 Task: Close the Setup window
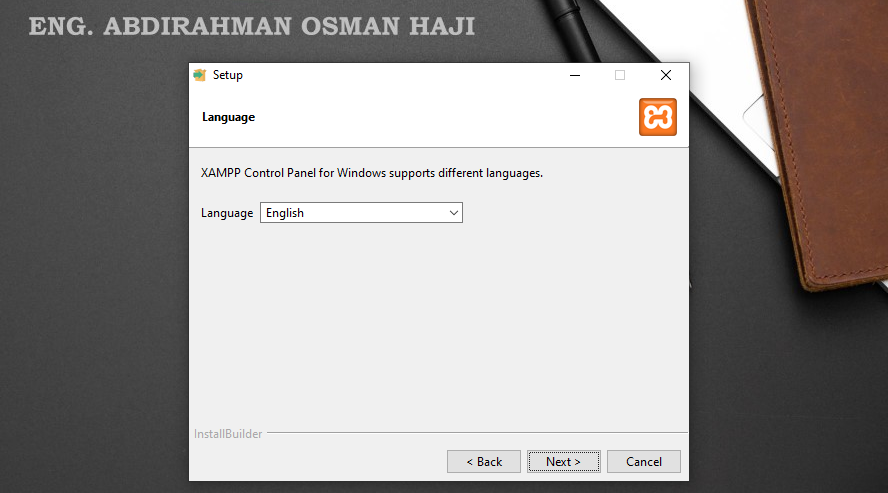point(666,75)
